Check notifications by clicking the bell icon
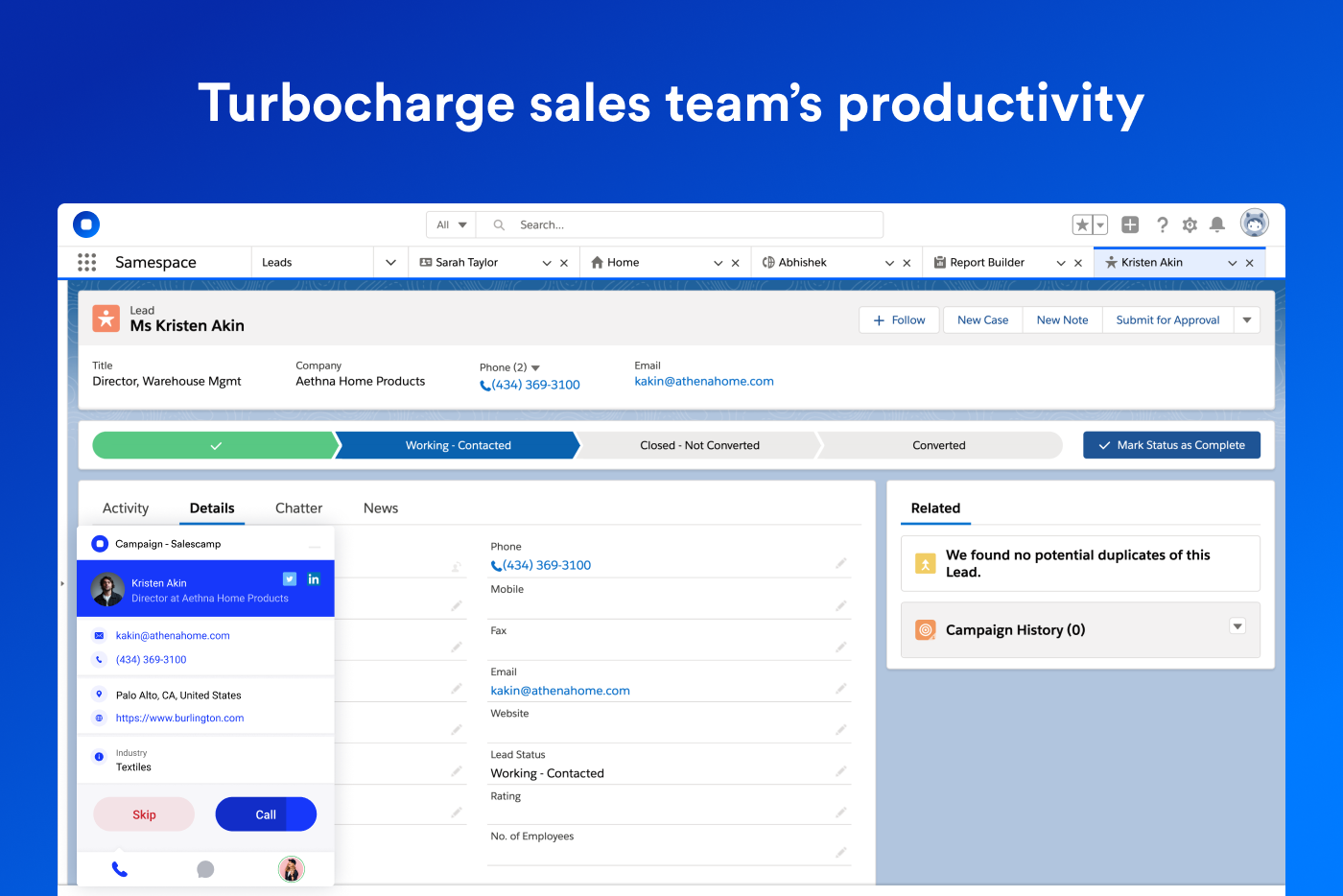The image size is (1343, 896). tap(1217, 224)
